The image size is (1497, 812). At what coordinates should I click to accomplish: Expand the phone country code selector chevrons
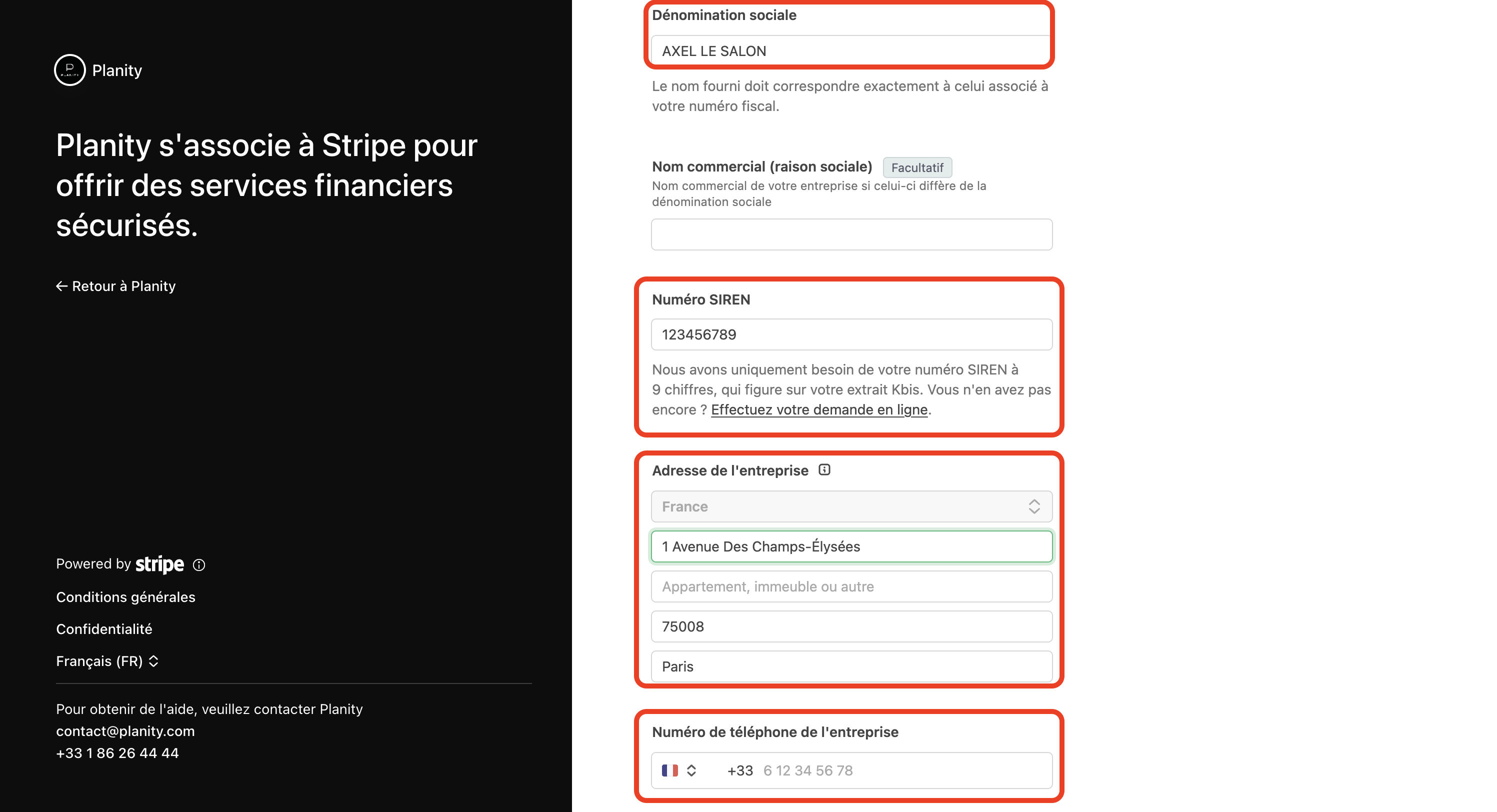(691, 770)
